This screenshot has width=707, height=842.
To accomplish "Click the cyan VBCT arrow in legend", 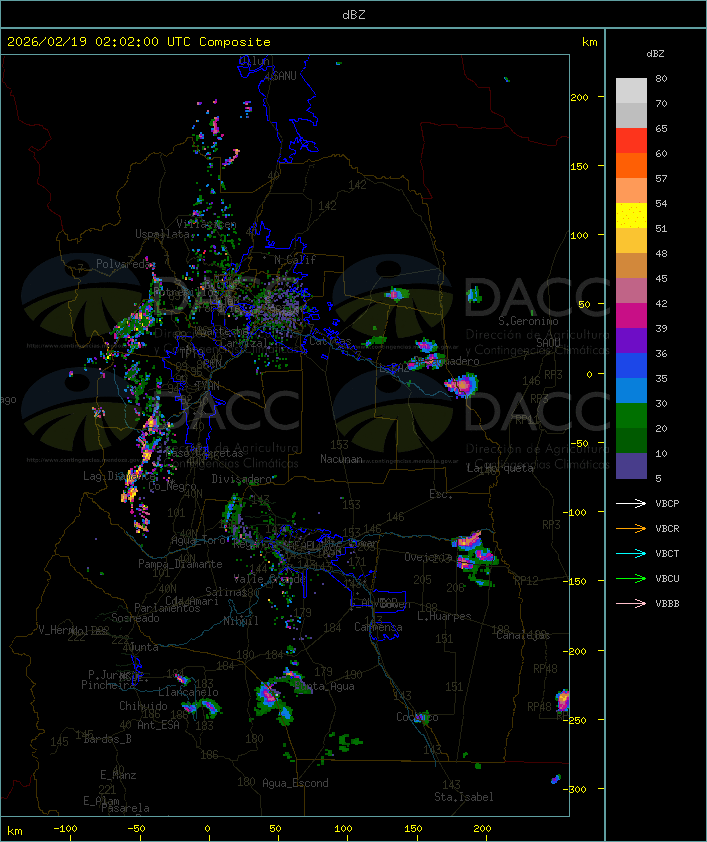I will 631,554.
